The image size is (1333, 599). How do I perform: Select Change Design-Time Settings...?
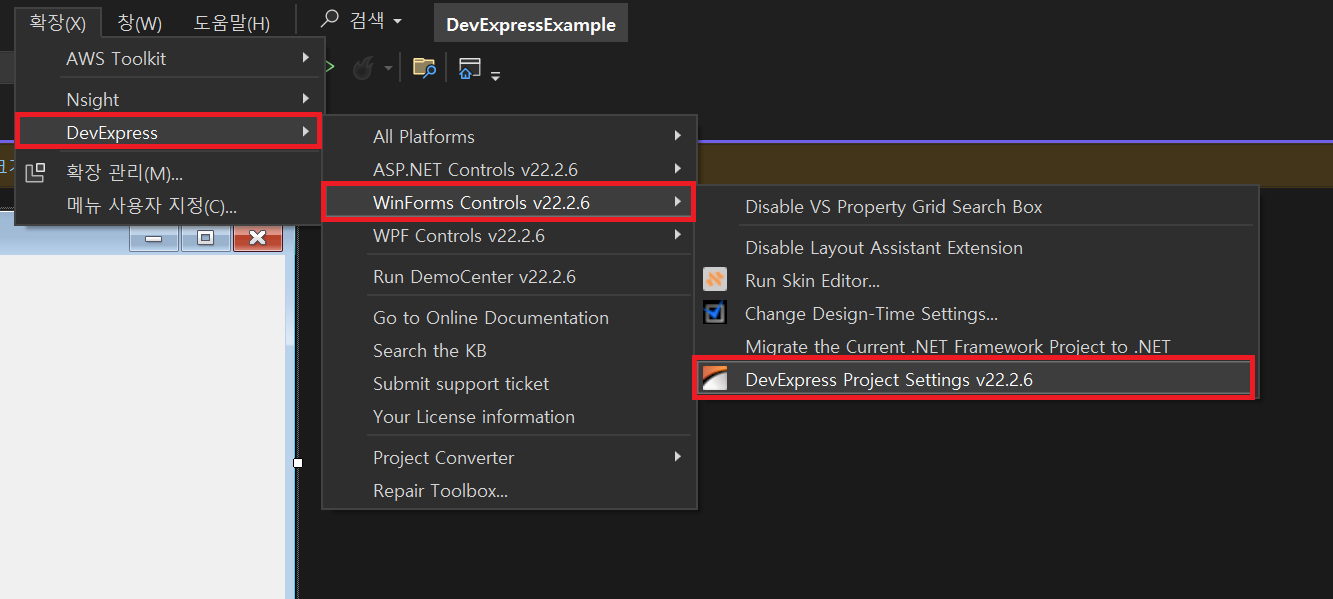975,314
